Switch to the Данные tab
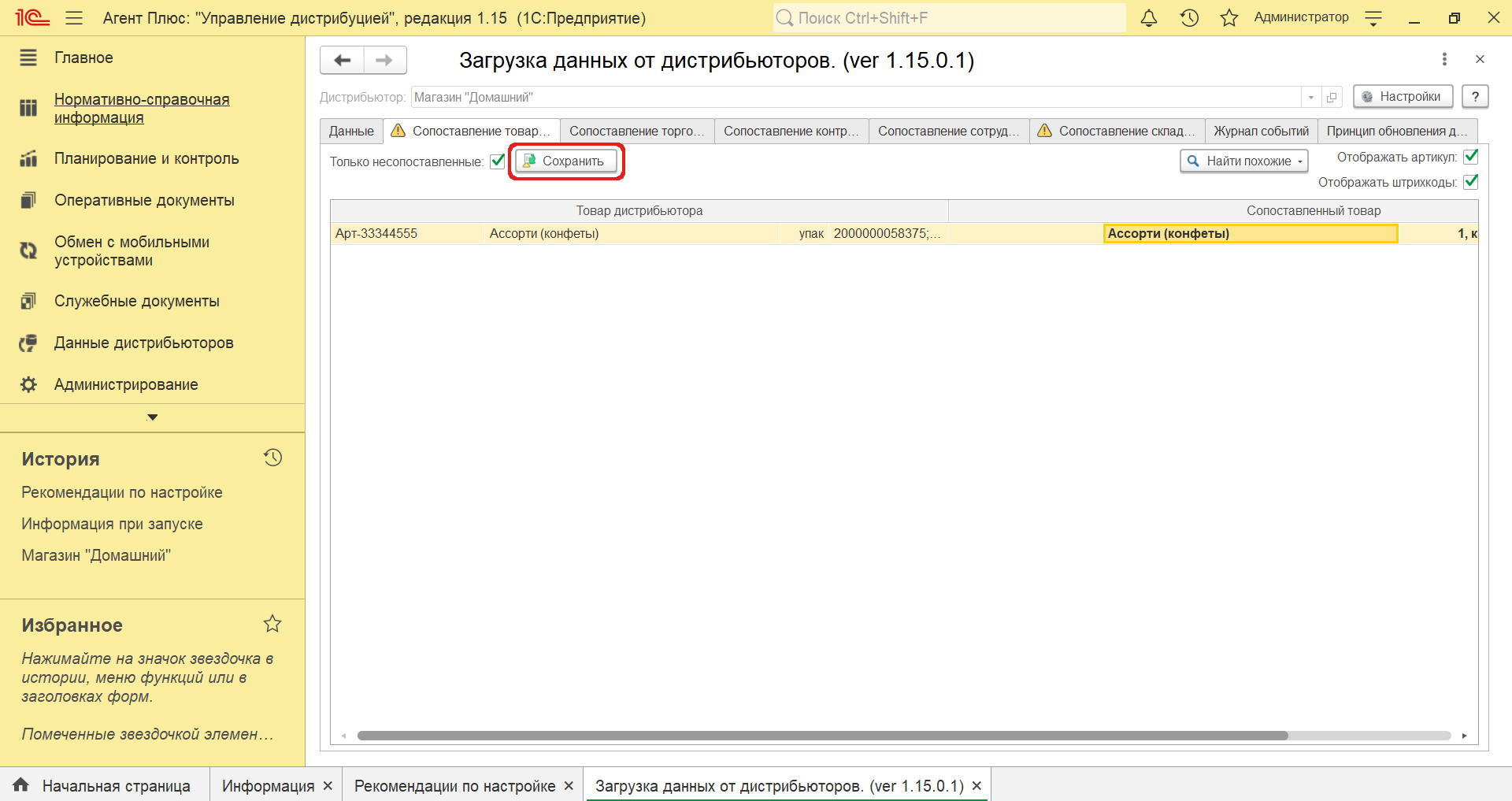This screenshot has width=1512, height=801. click(351, 131)
